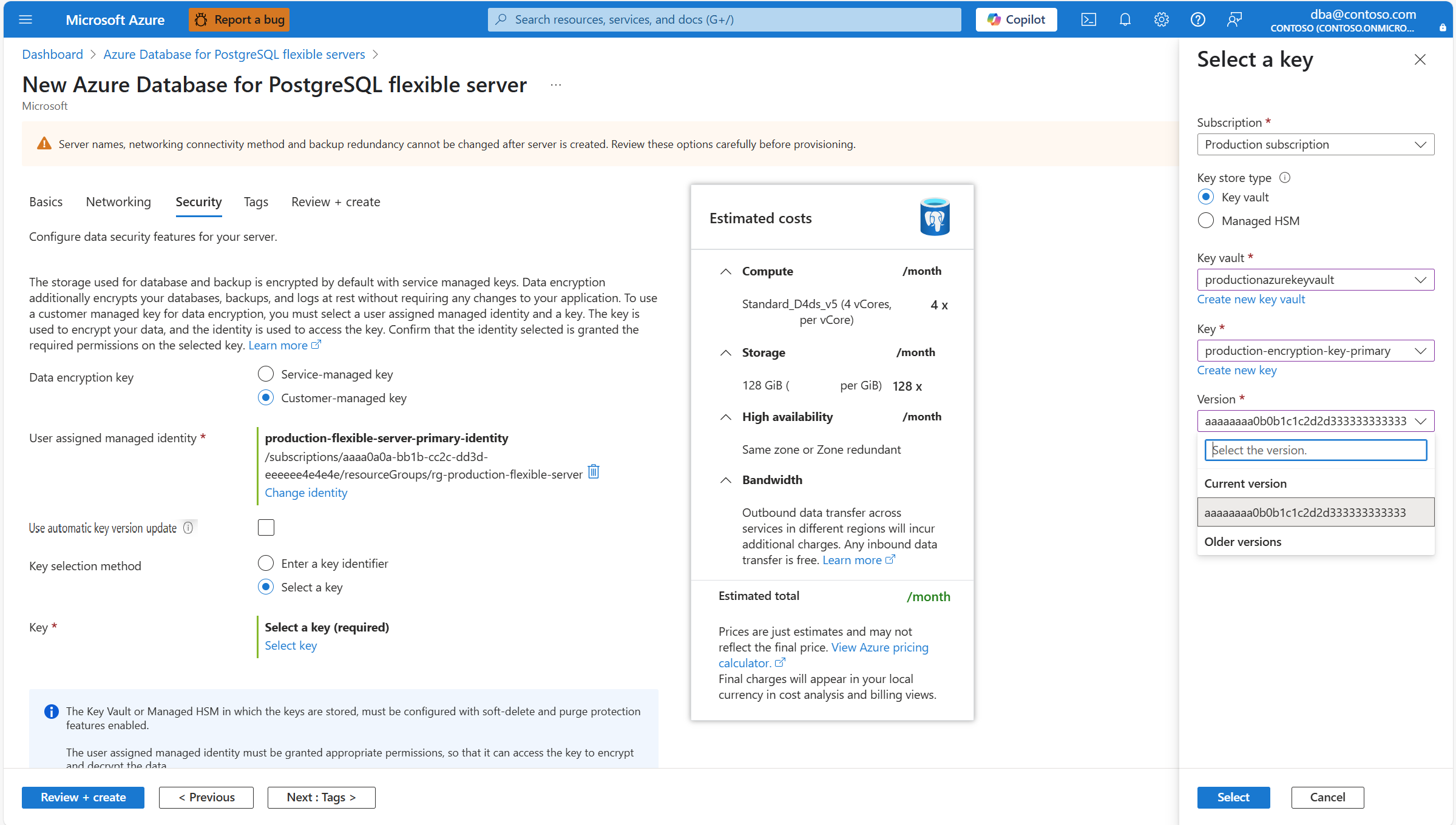
Task: Enable automatic key version update checkbox
Action: click(x=266, y=528)
